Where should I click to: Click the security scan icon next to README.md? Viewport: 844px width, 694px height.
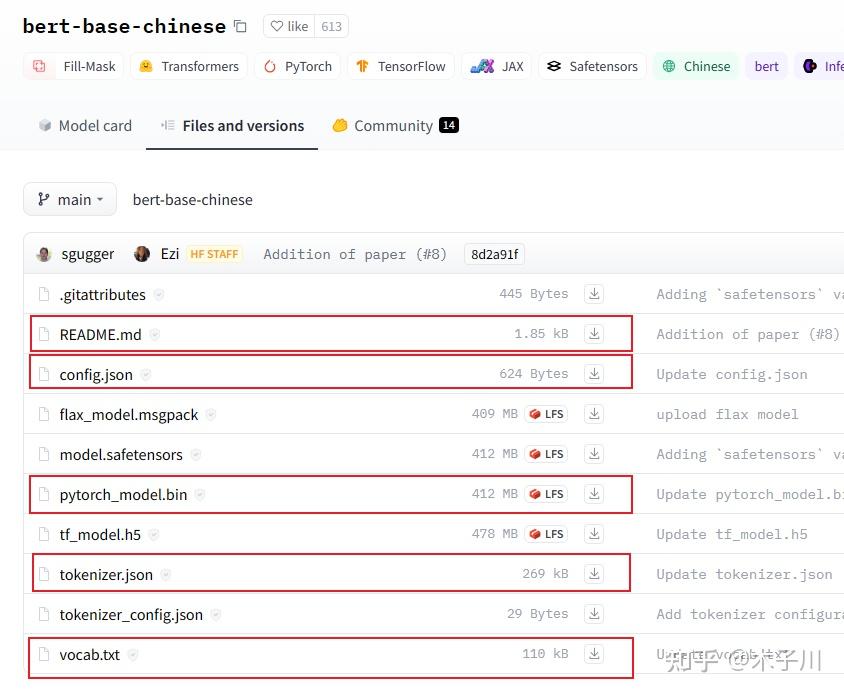[x=154, y=334]
